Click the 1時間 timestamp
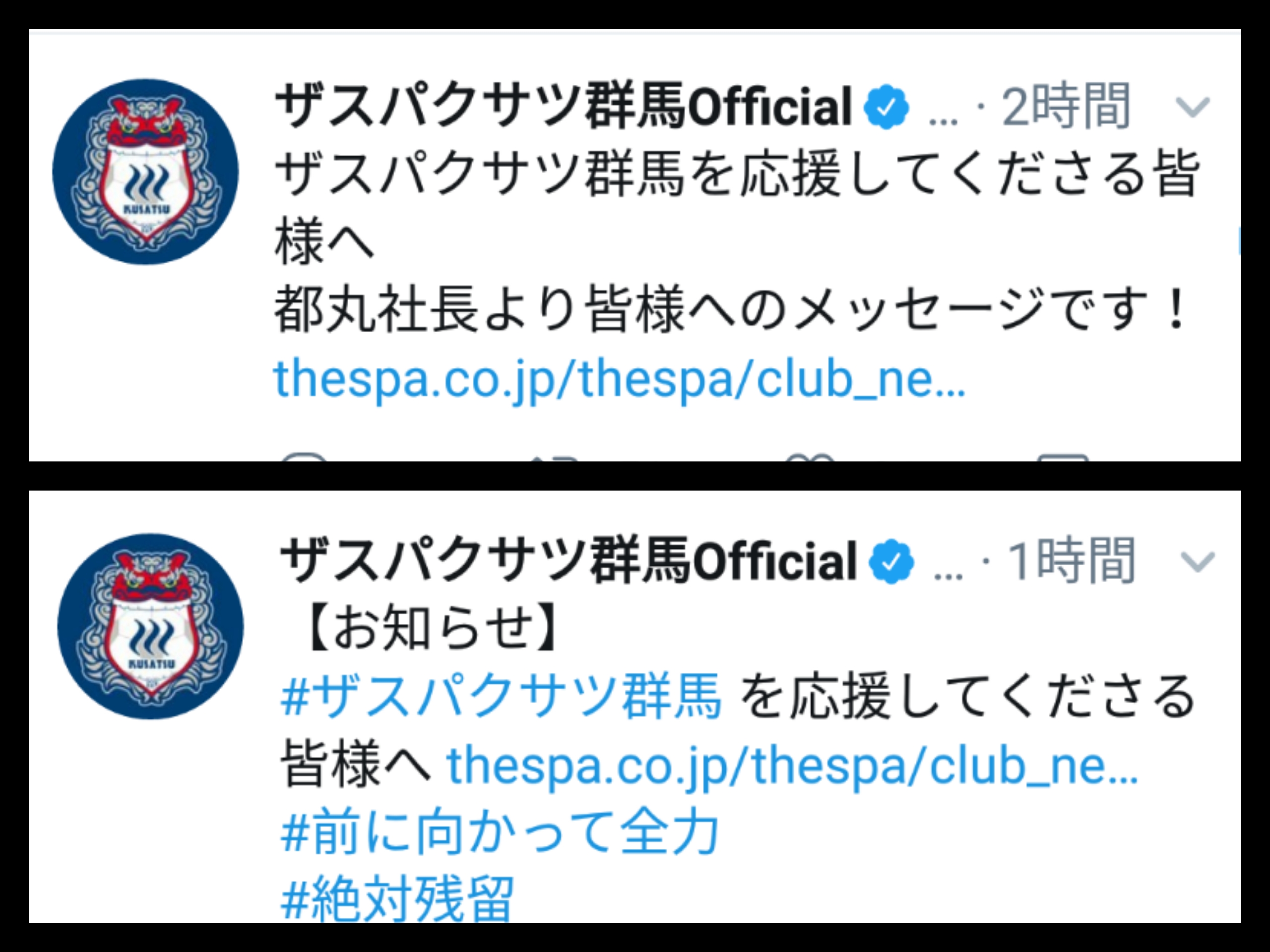This screenshot has height=952, width=1270. (1072, 561)
